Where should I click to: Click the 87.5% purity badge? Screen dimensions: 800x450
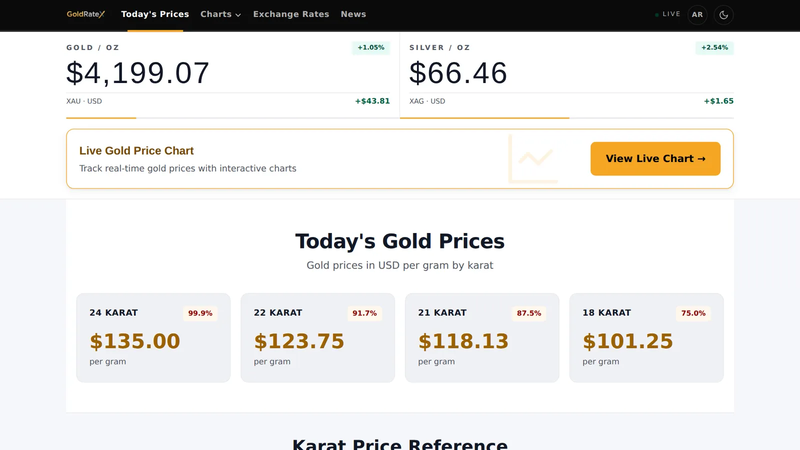529,313
